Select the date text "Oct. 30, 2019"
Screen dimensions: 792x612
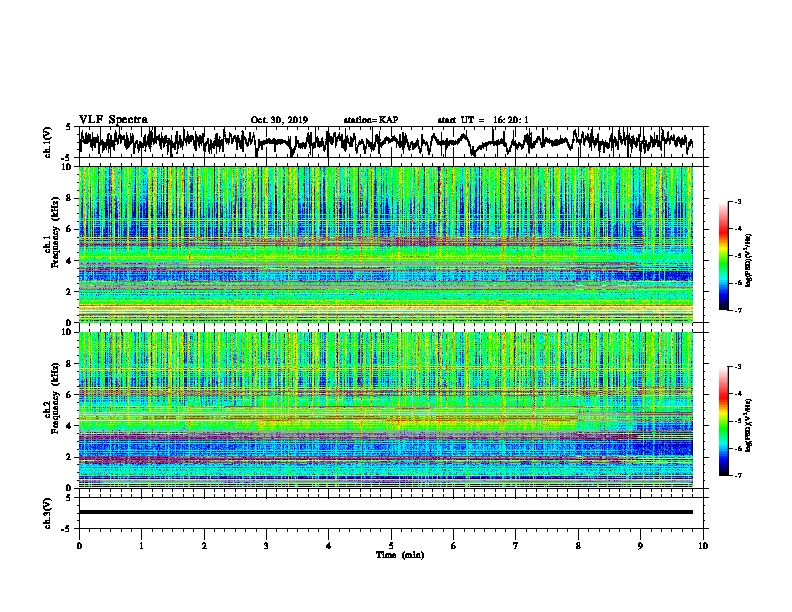click(x=279, y=120)
